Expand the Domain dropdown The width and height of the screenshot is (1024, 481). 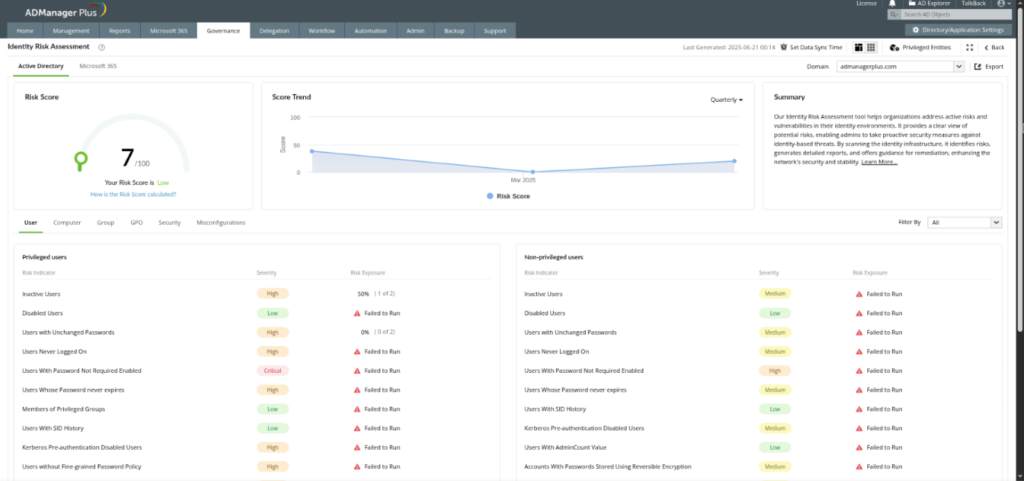(958, 67)
